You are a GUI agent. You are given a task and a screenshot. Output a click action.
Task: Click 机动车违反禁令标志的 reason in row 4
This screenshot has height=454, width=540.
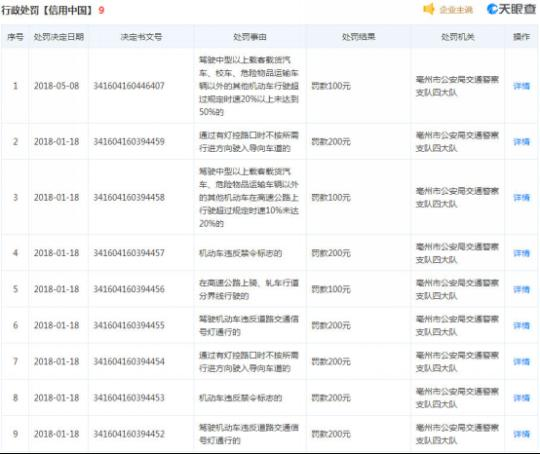click(240, 253)
